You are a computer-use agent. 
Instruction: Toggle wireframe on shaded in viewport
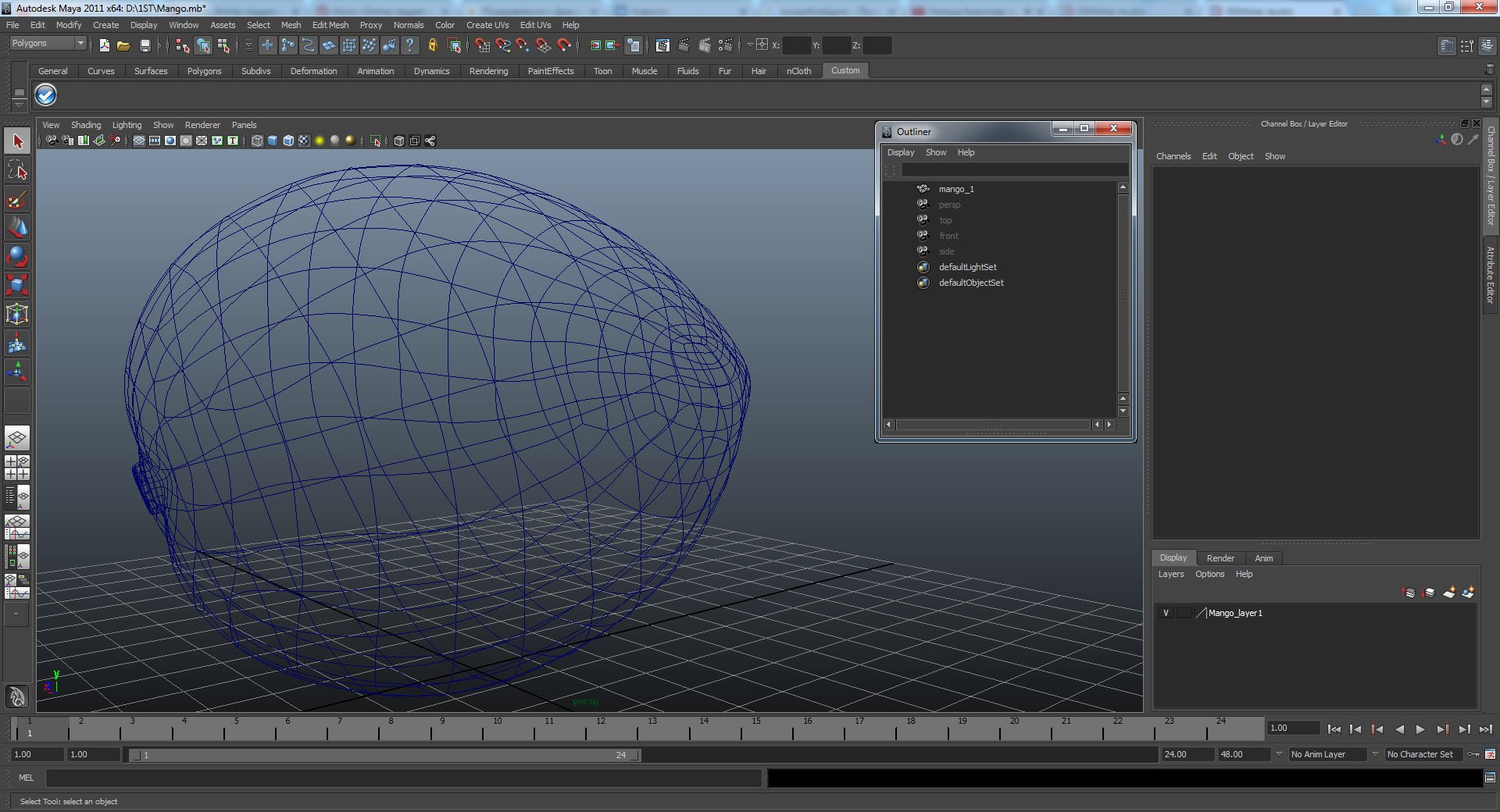288,141
